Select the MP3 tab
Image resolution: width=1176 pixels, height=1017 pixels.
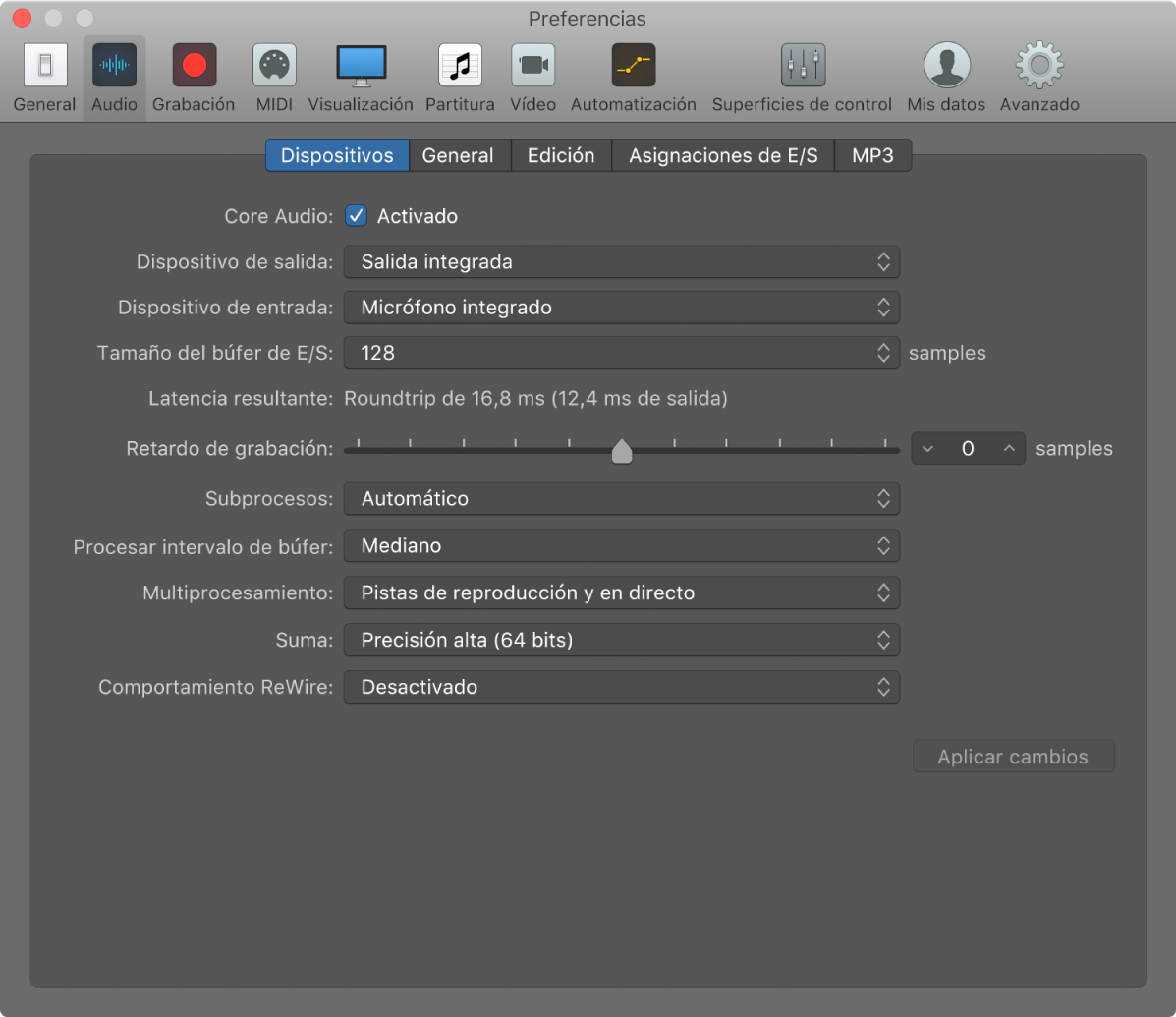coord(872,155)
